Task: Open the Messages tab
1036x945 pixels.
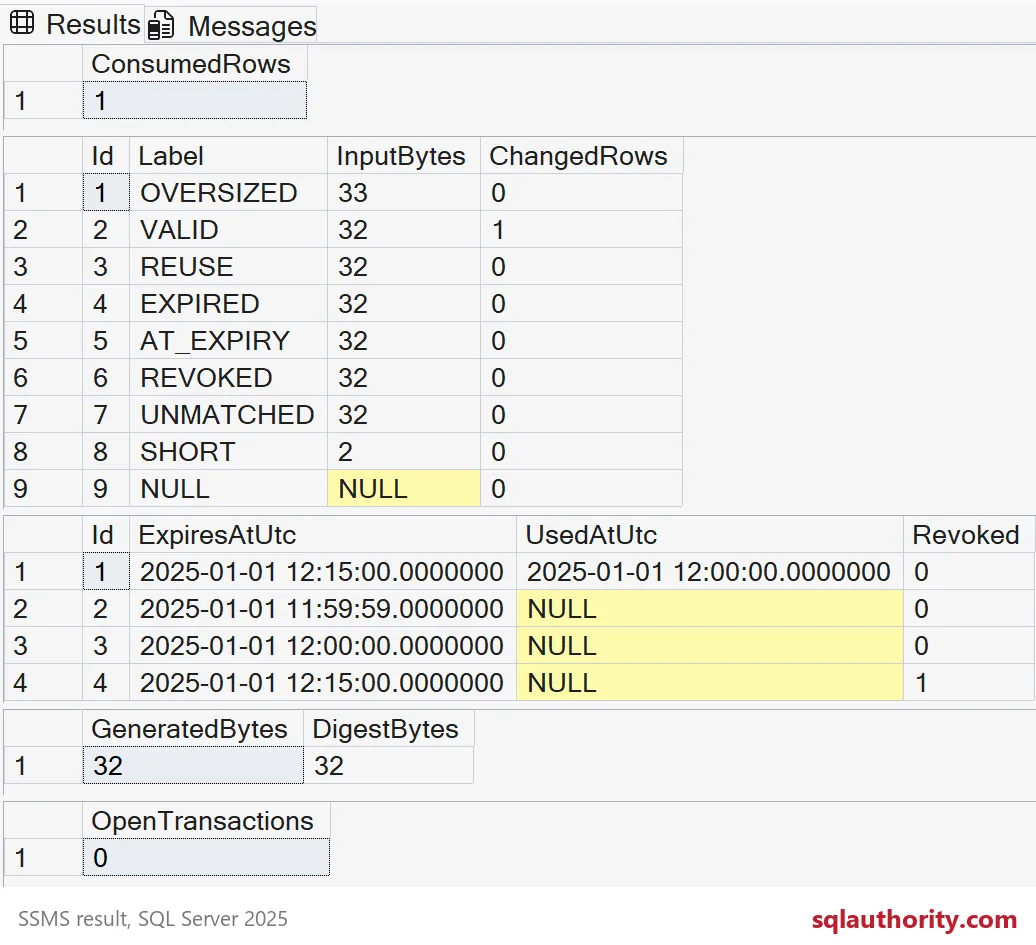Action: point(231,26)
